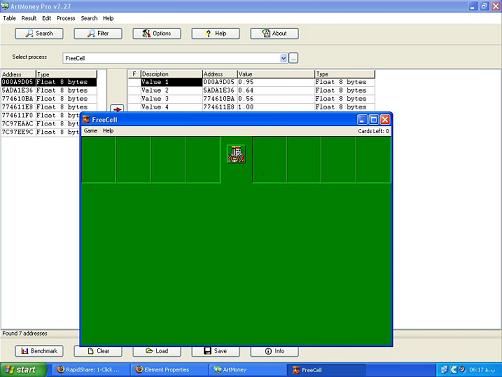
Task: Expand the Select process dropdown
Action: coord(283,58)
